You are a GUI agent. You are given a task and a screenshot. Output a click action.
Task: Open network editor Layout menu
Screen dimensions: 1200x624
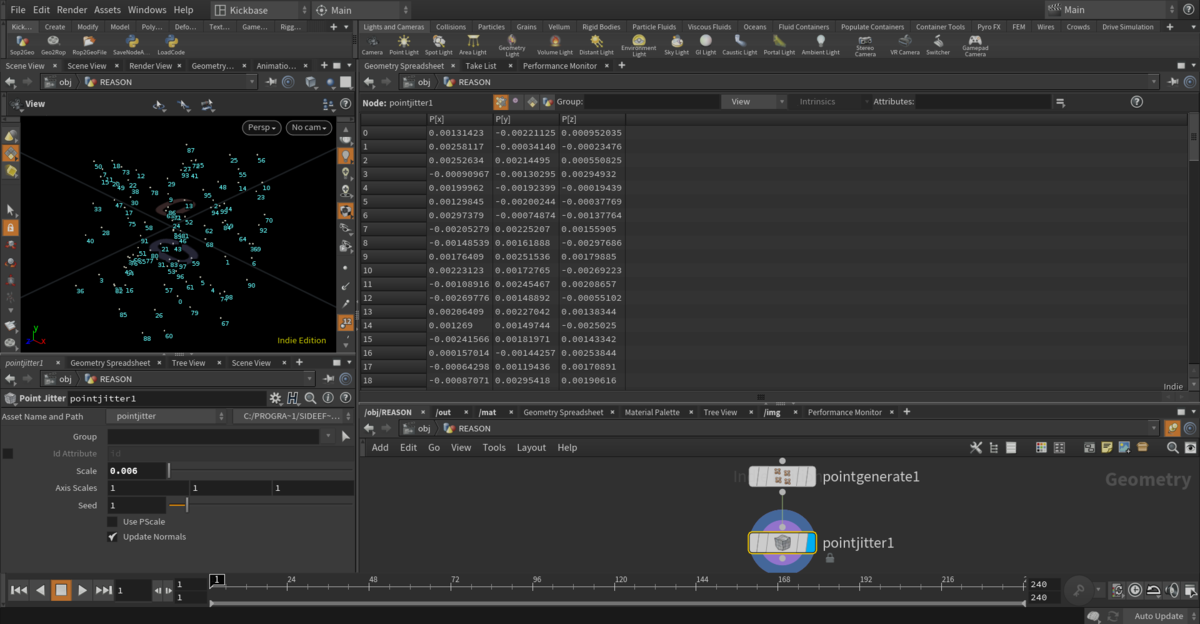tap(531, 448)
